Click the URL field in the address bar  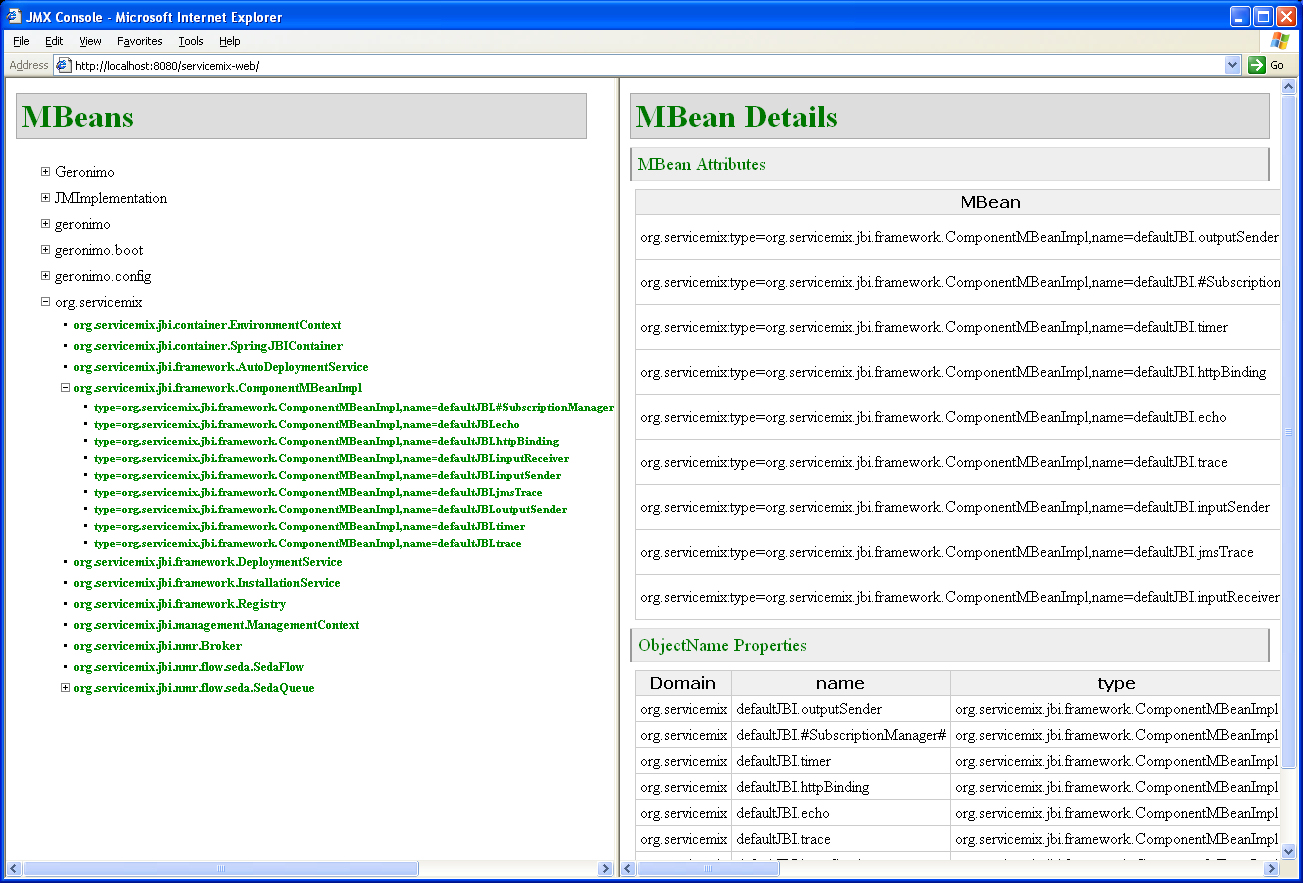[648, 65]
